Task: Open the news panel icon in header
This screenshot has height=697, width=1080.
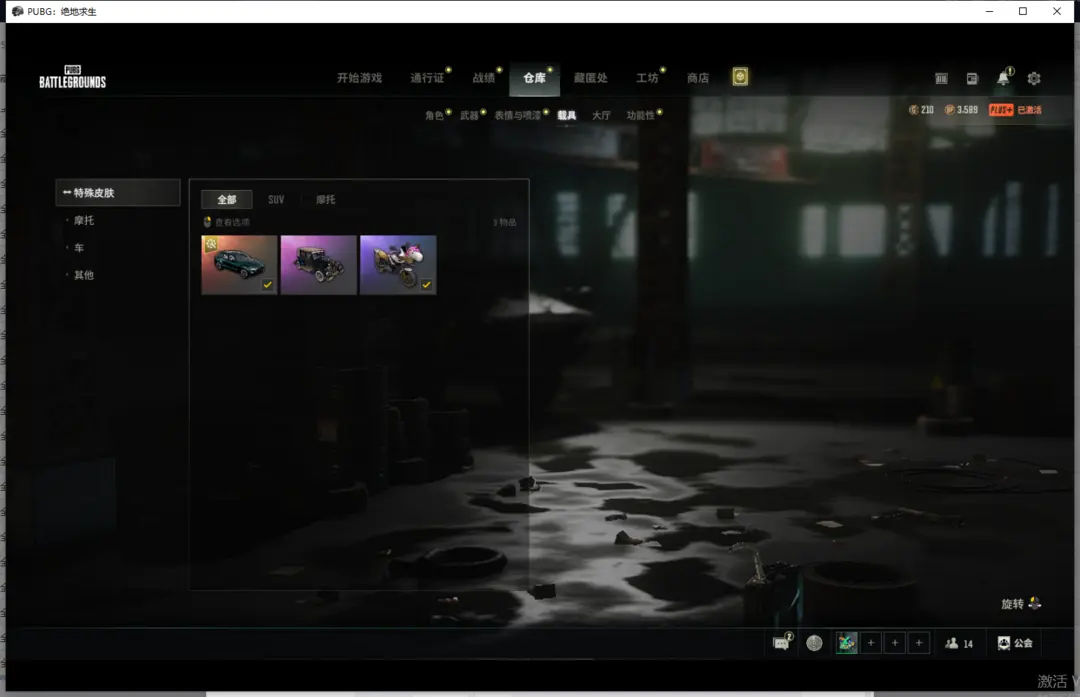Action: tap(972, 79)
